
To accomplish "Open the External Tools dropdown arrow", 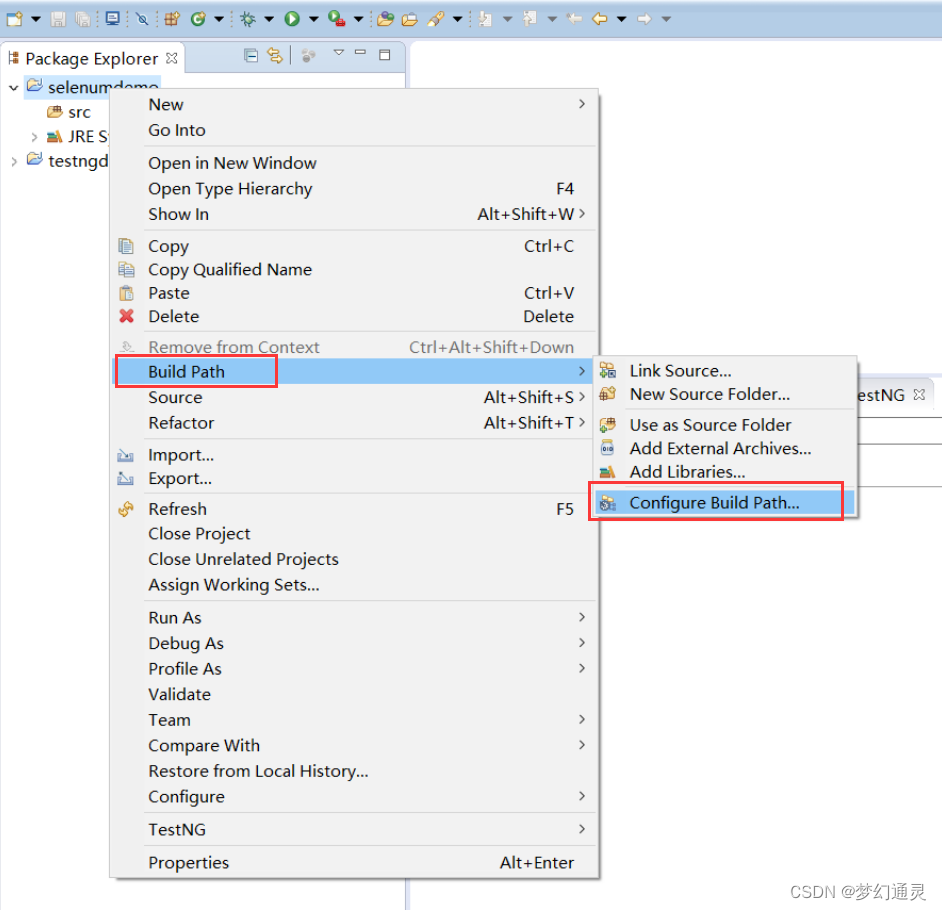I will point(359,19).
